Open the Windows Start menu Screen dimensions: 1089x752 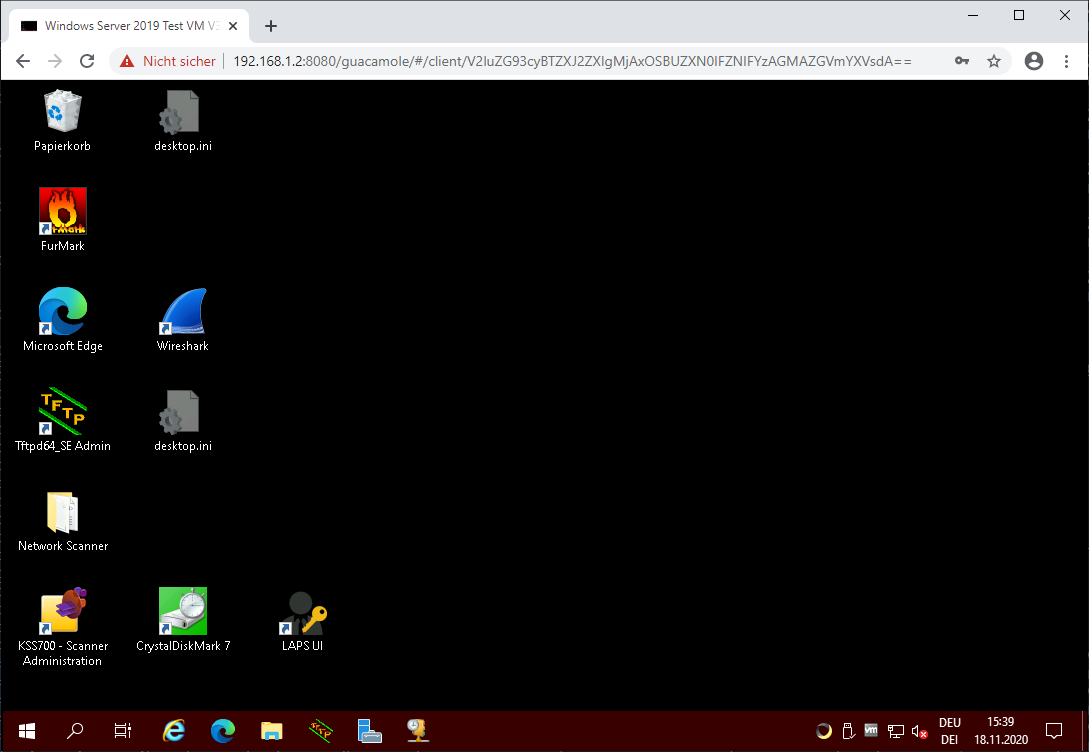pyautogui.click(x=27, y=731)
